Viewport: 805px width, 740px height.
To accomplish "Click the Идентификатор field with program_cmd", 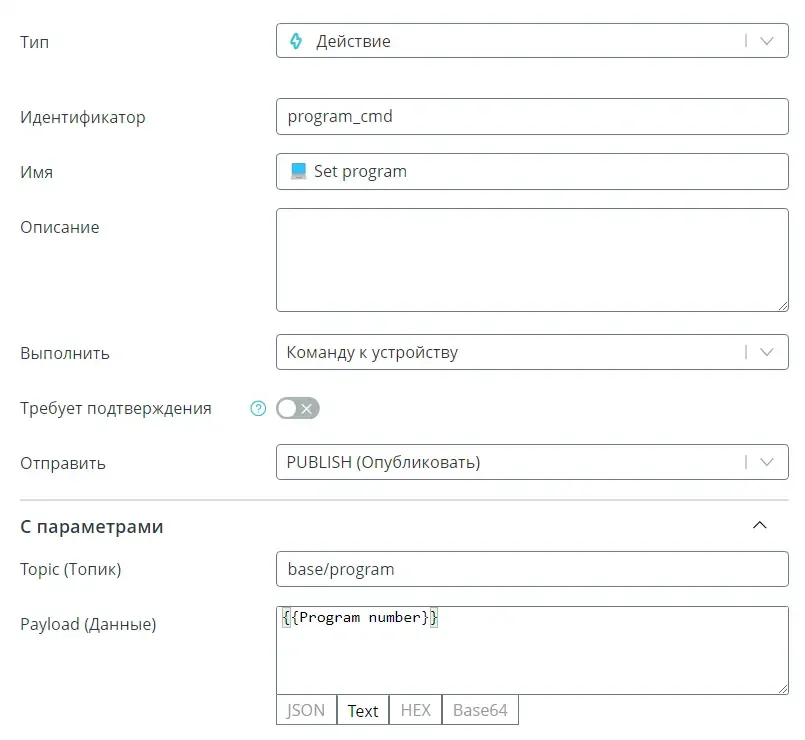I will 532,116.
